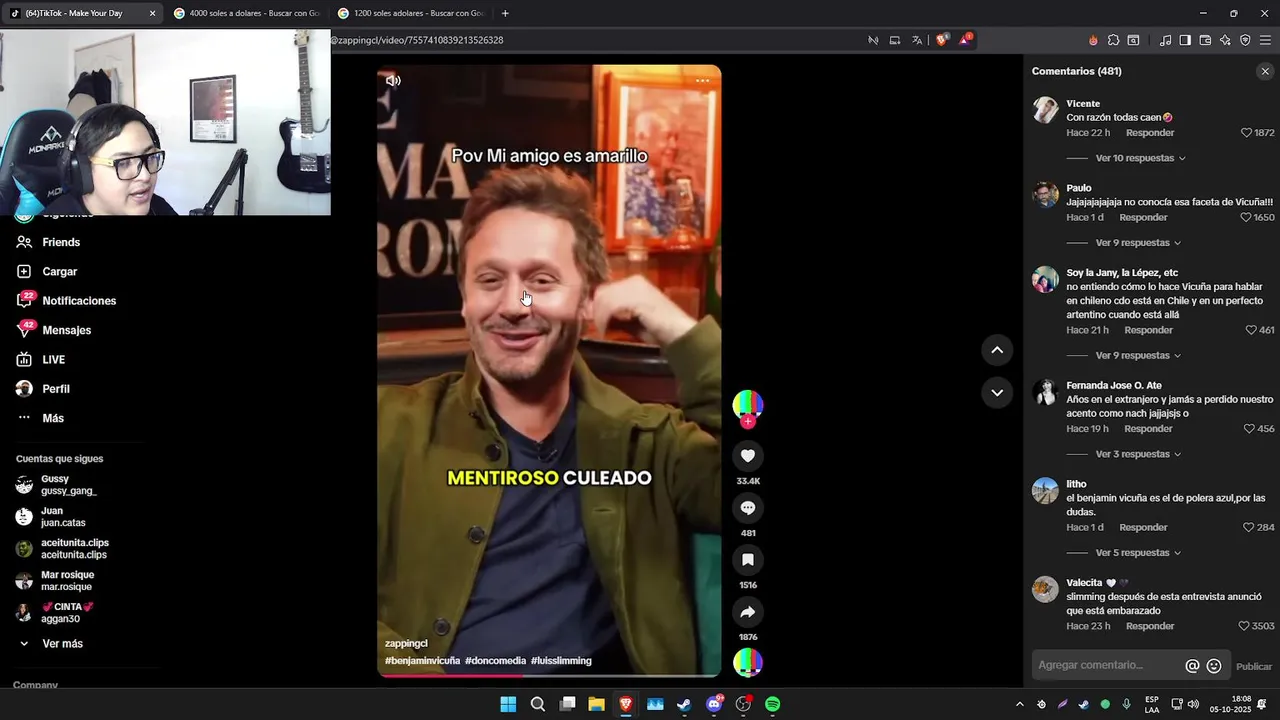The image size is (1280, 720).
Task: Toggle the browser sidebar panel icon
Action: [1185, 40]
